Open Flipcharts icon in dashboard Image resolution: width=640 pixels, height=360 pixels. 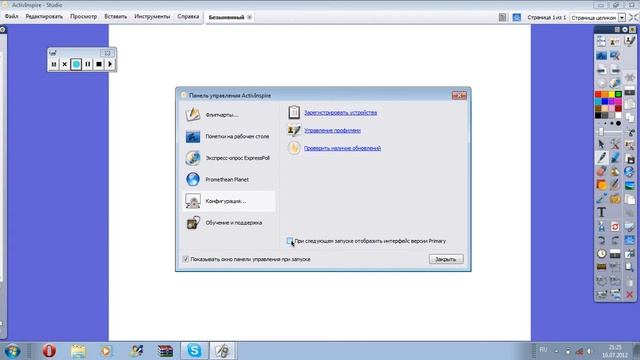click(x=192, y=115)
